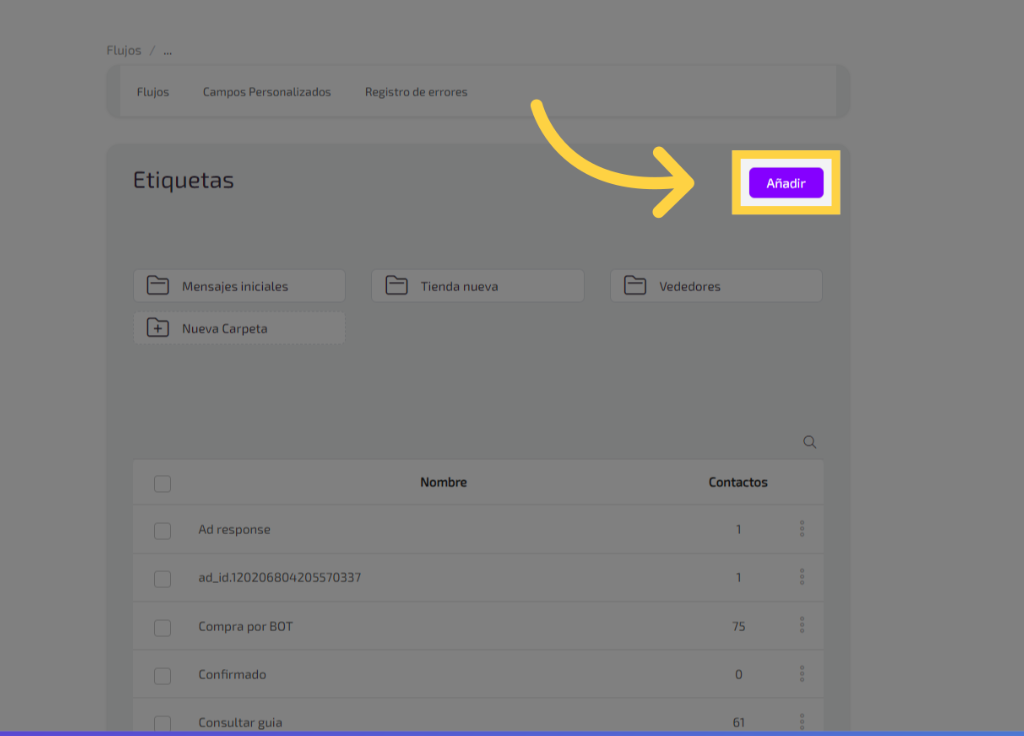1024x736 pixels.
Task: Create a folder with Nueva Carpeta
Action: pos(239,328)
